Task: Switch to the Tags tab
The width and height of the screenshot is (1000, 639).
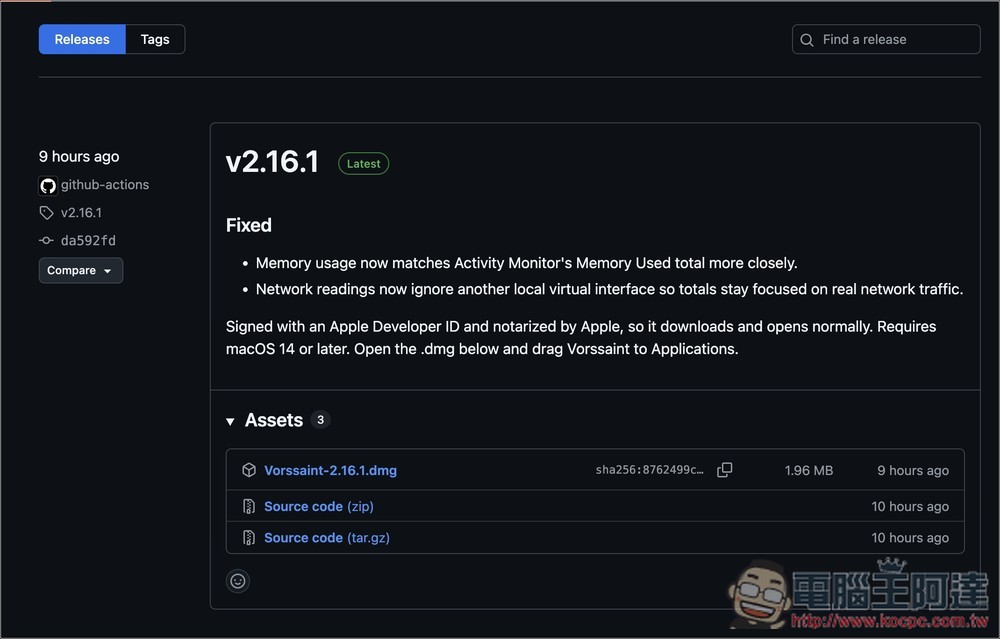Action: point(155,40)
